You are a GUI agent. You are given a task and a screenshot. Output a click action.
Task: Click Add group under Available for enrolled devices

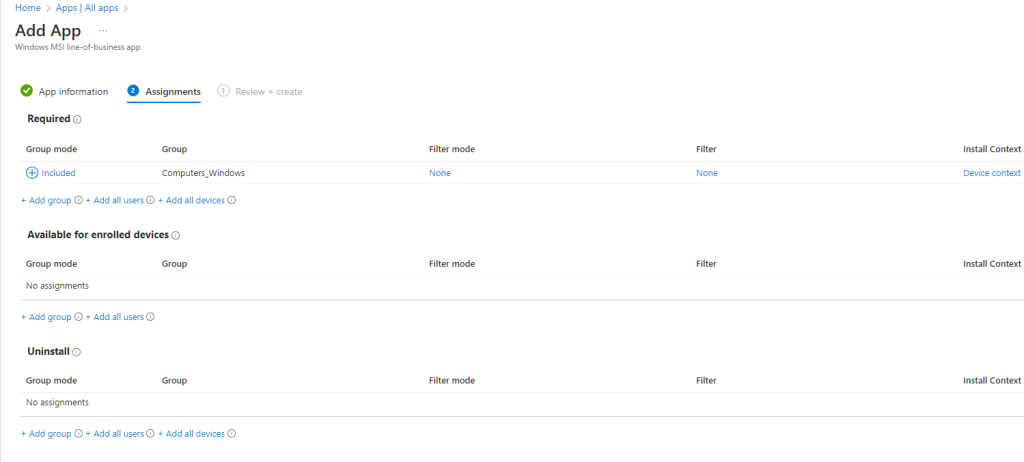pyautogui.click(x=46, y=317)
